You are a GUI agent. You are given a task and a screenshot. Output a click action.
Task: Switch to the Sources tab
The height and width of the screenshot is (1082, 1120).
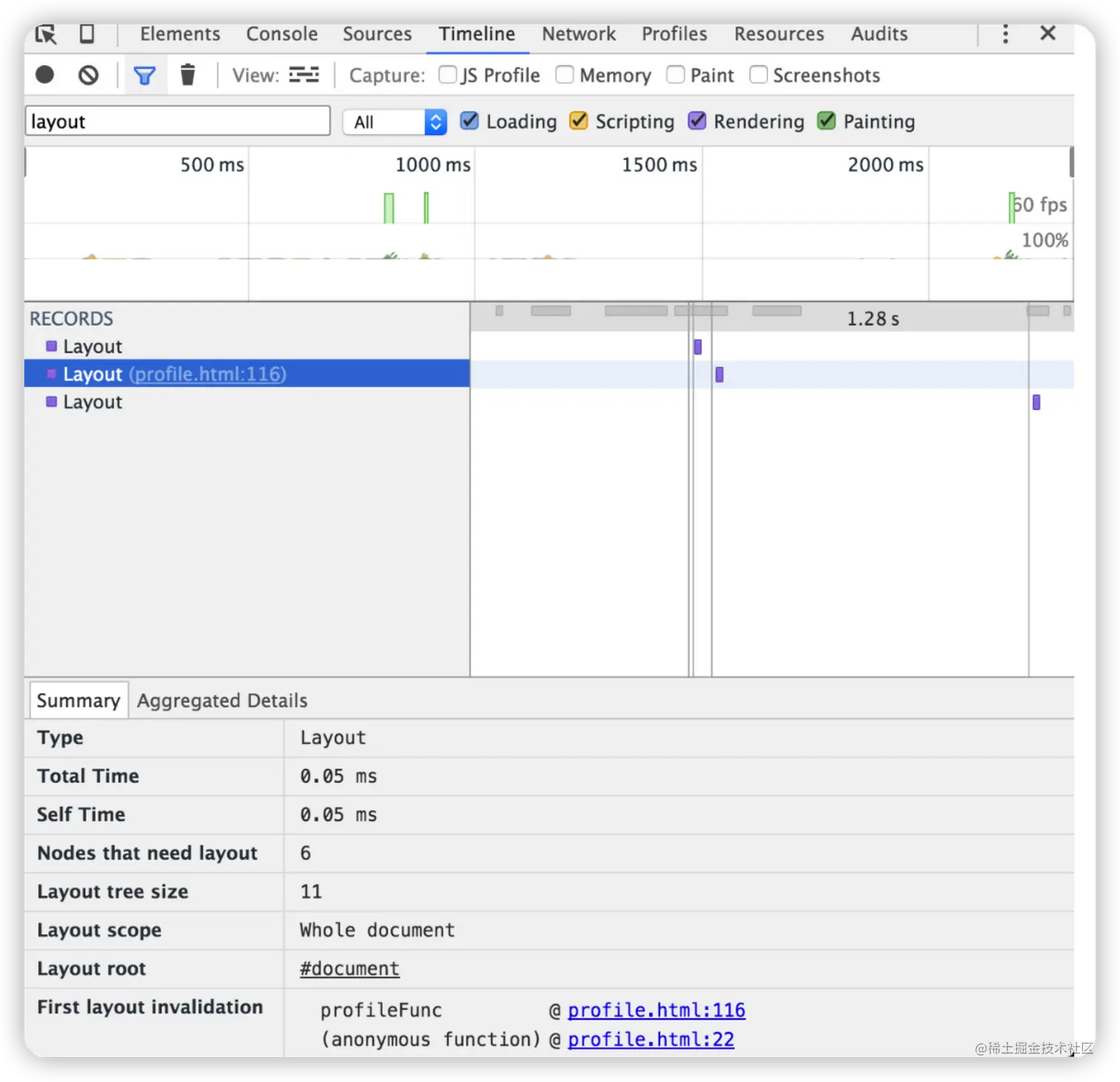pyautogui.click(x=377, y=34)
